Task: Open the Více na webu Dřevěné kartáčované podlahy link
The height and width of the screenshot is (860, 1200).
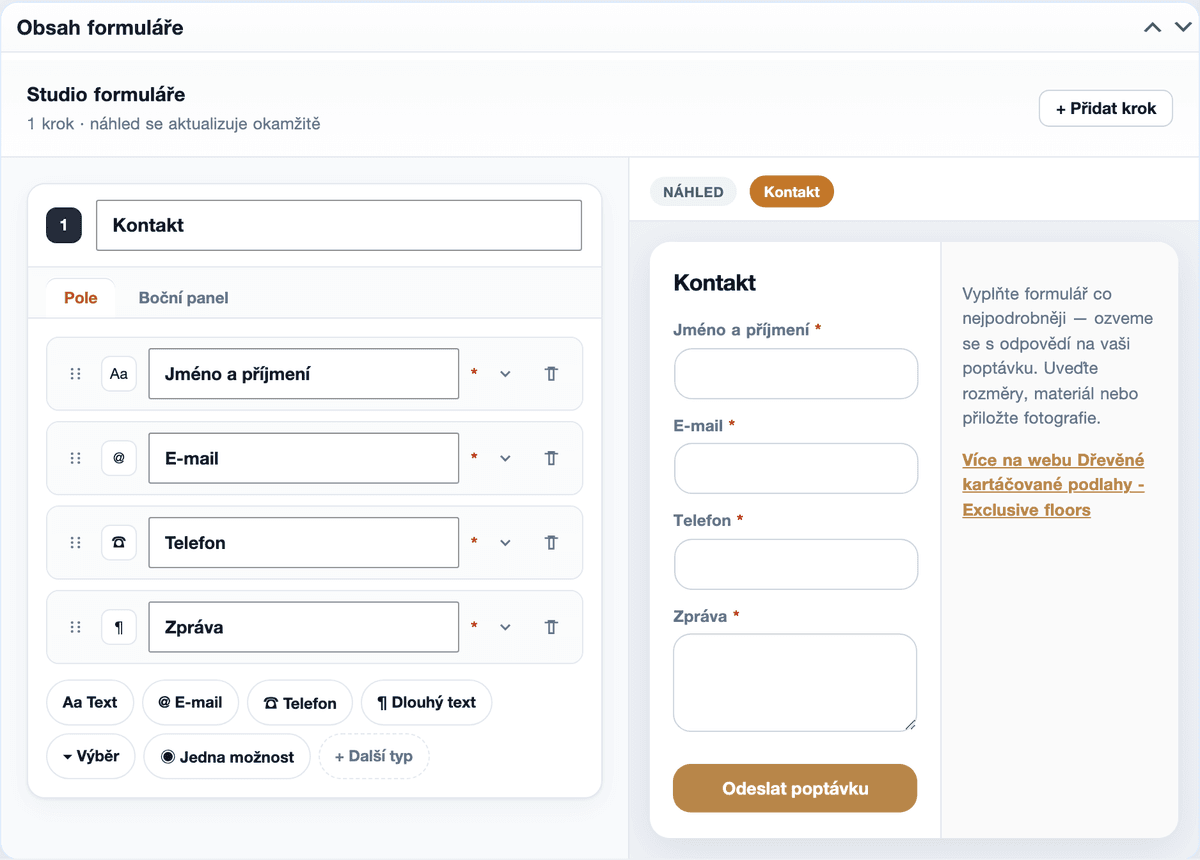Action: pyautogui.click(x=1053, y=485)
